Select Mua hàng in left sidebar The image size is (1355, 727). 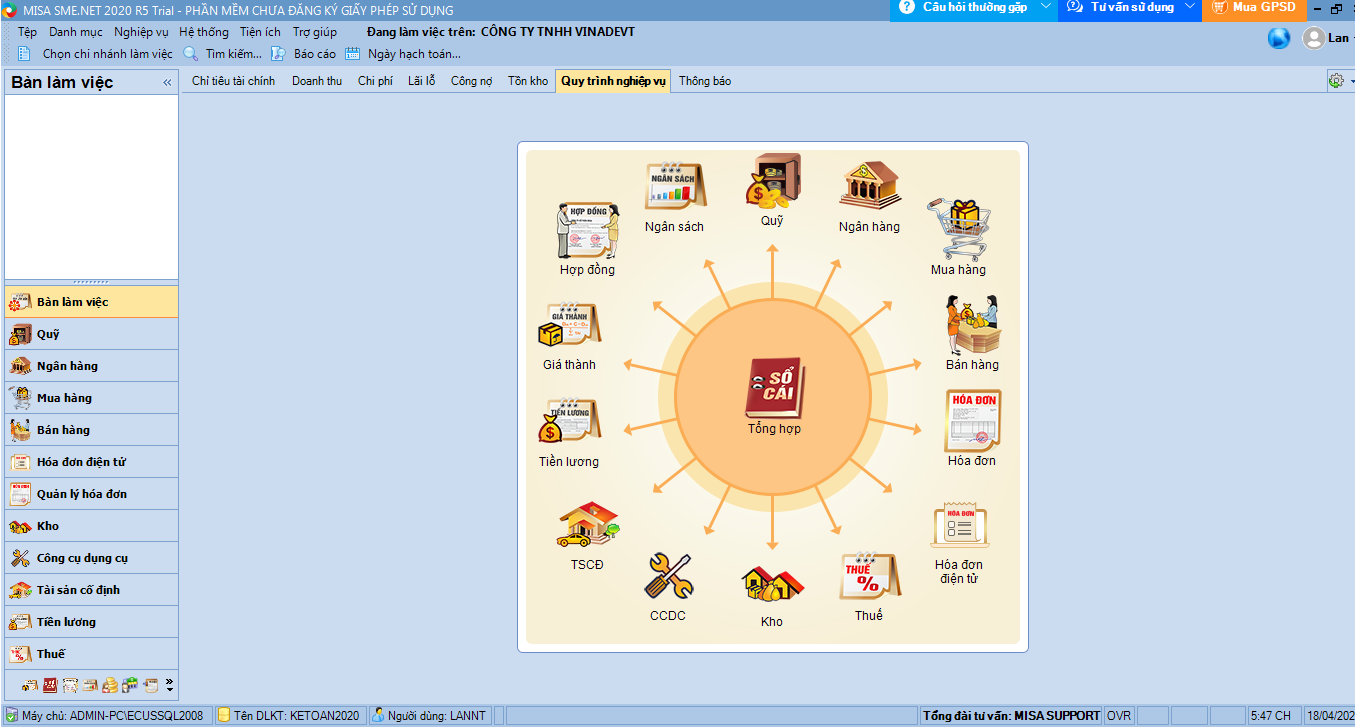pos(91,398)
